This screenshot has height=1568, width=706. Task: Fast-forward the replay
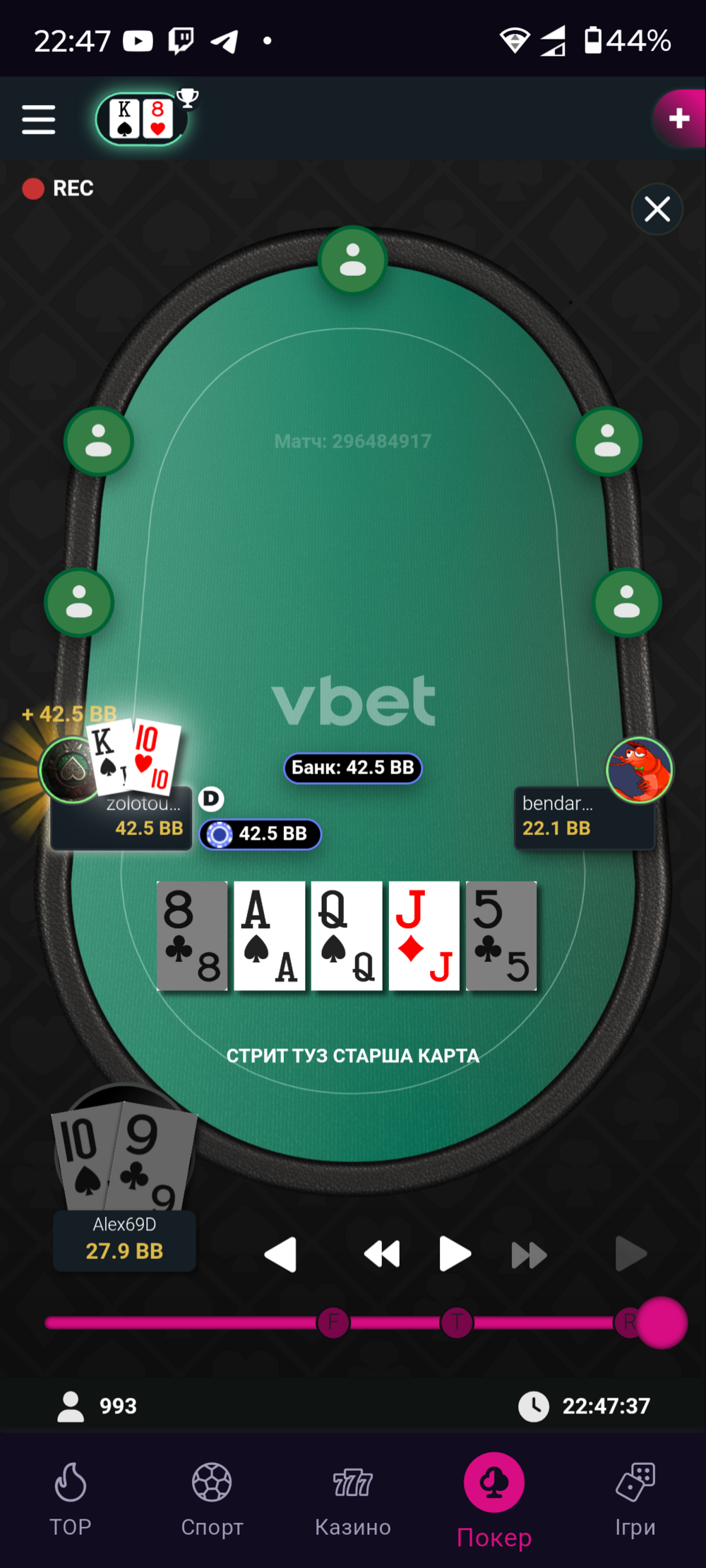(529, 1255)
